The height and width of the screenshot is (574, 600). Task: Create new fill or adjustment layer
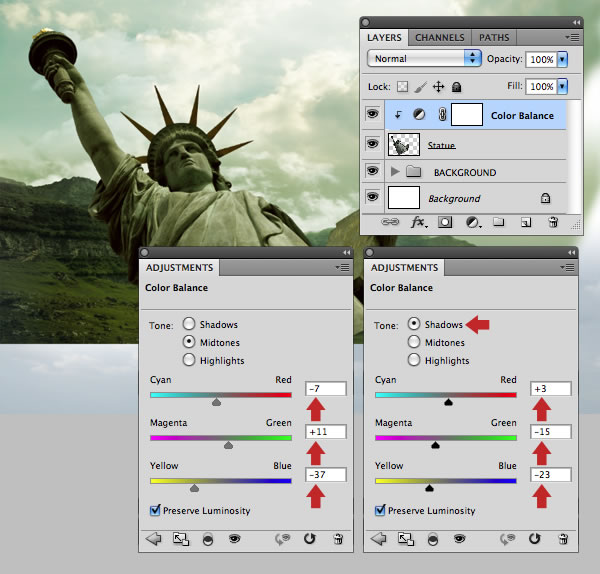[473, 222]
